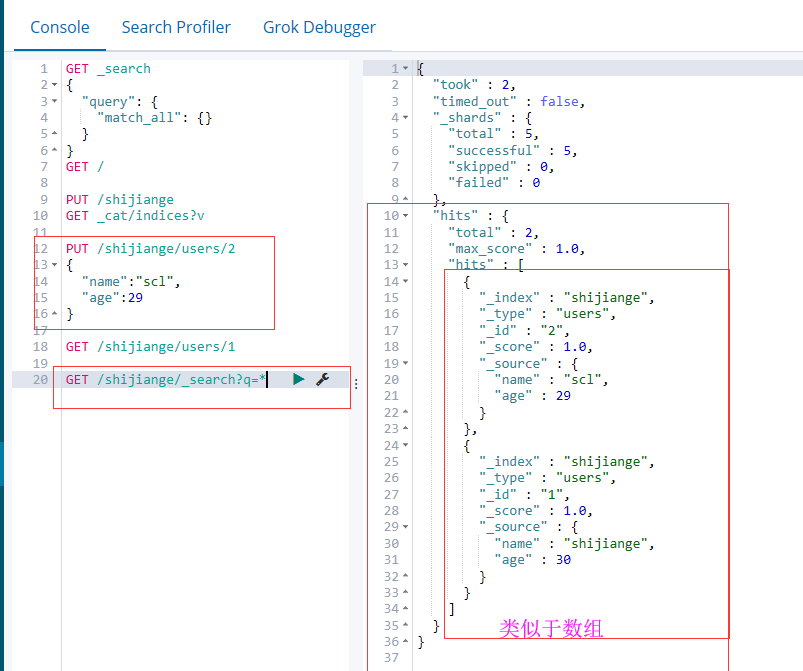Collapse the PUT body at editor line 13
The image size is (803, 671).
click(55, 265)
